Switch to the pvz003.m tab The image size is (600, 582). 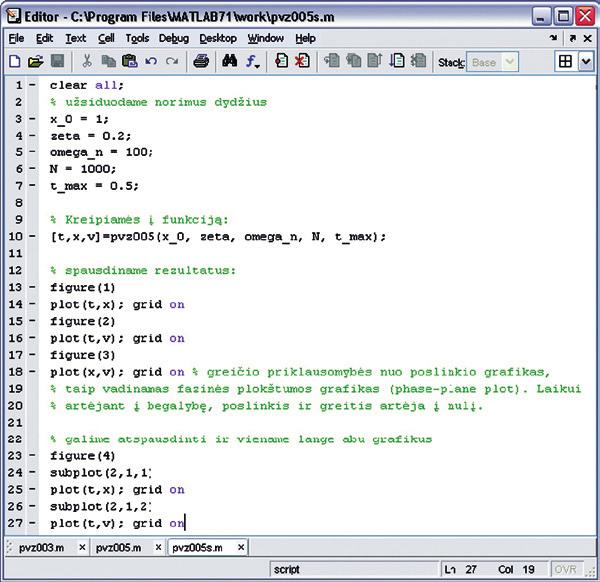click(41, 548)
